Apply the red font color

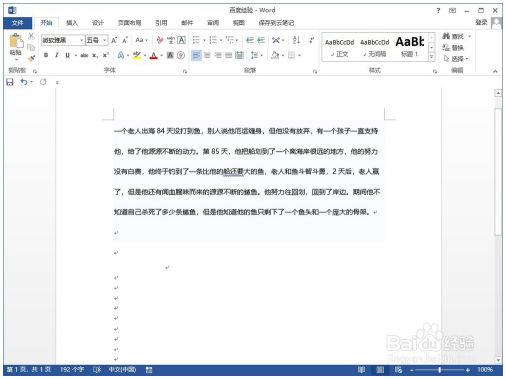point(153,55)
